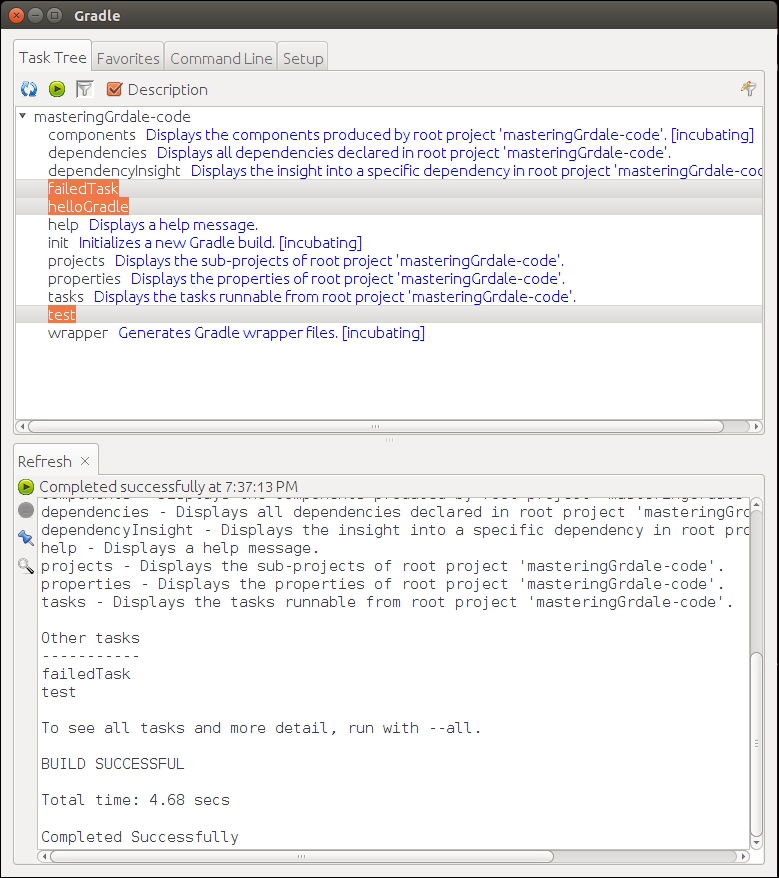Select the projects task
The width and height of the screenshot is (779, 878).
(x=76, y=261)
